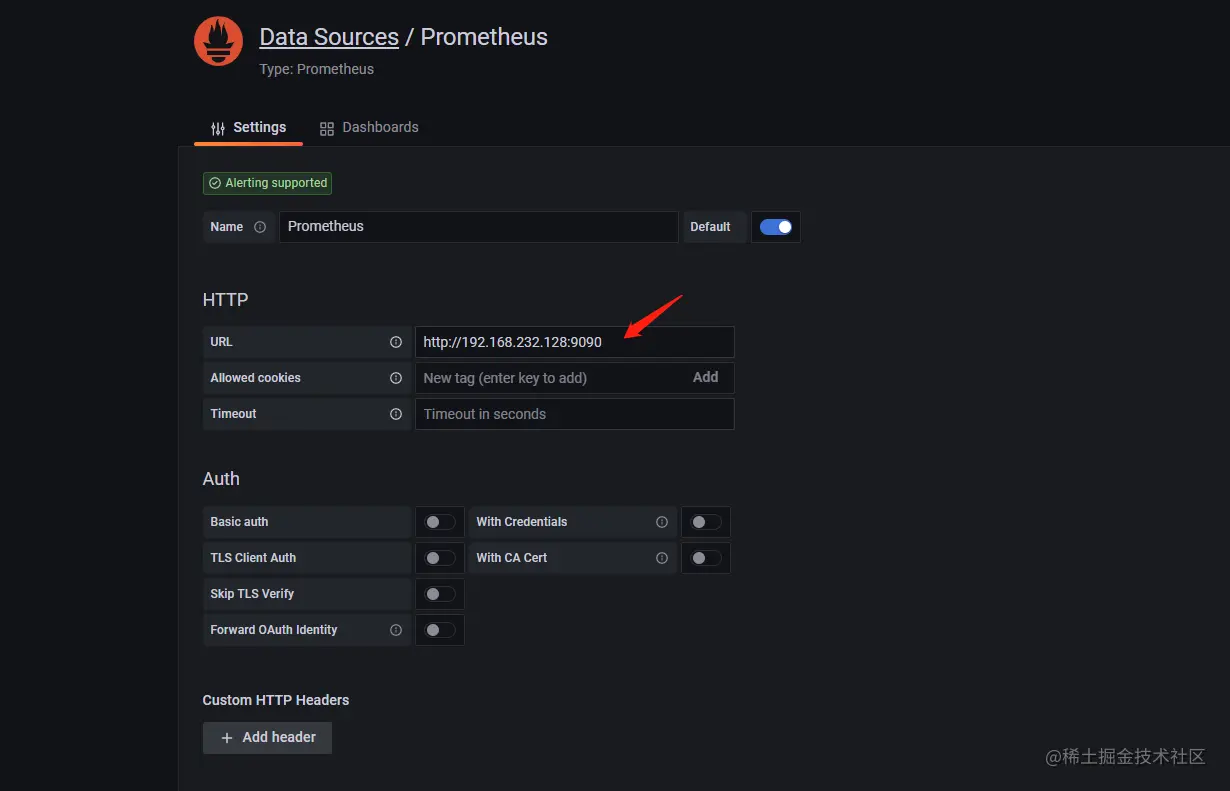Click Add in the Allowed cookies field

[x=705, y=378]
